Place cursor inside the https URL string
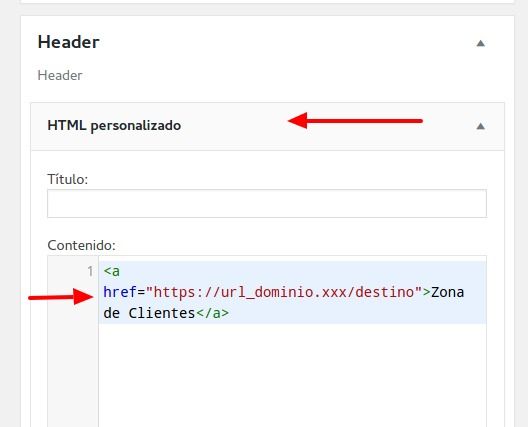 click(x=284, y=292)
